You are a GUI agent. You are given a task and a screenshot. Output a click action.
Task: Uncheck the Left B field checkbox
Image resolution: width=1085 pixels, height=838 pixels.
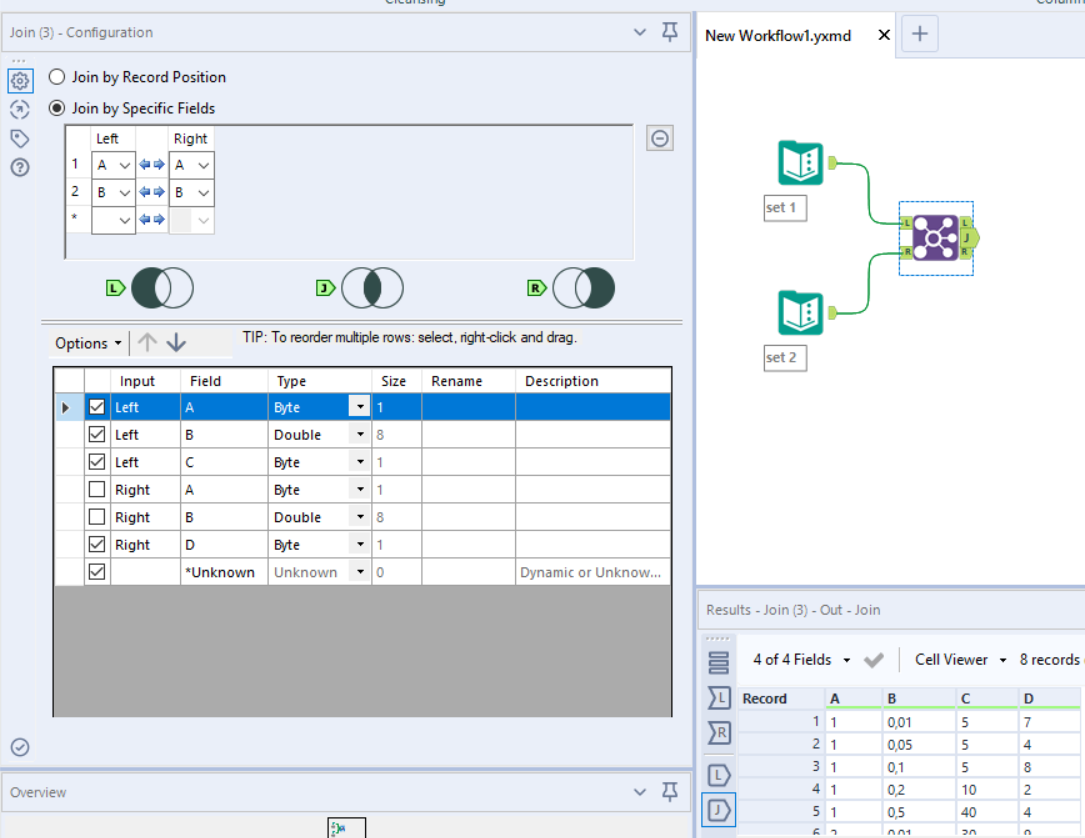click(x=97, y=435)
